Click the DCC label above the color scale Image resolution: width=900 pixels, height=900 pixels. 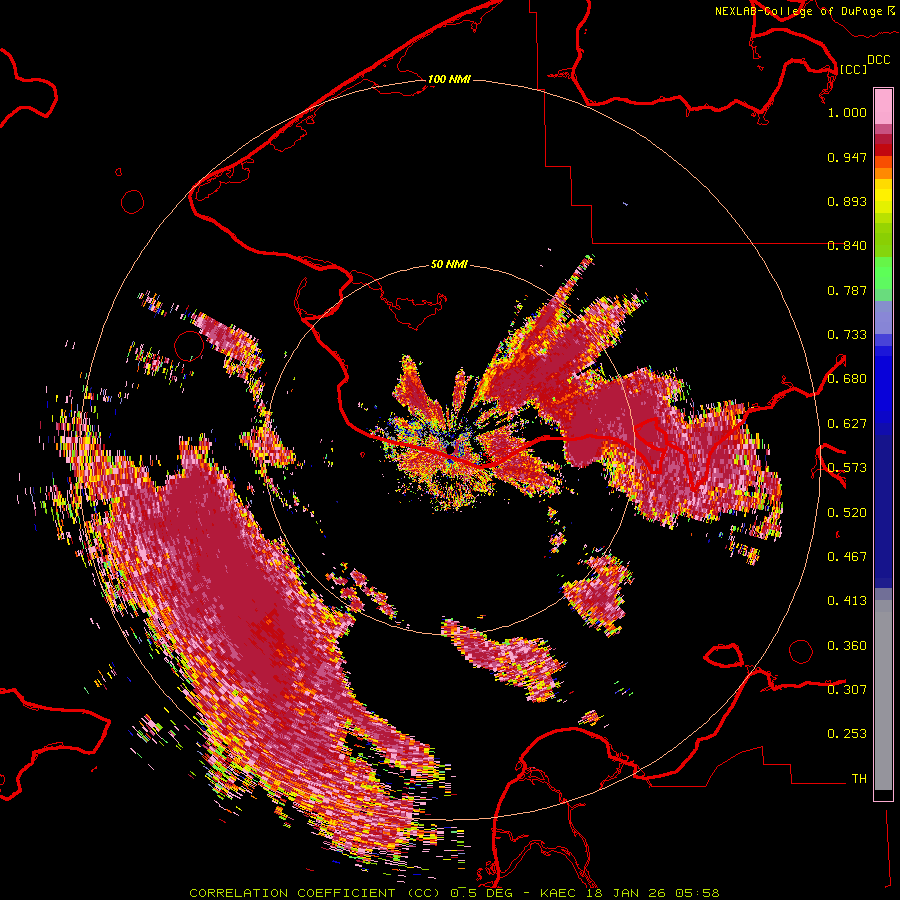[879, 60]
